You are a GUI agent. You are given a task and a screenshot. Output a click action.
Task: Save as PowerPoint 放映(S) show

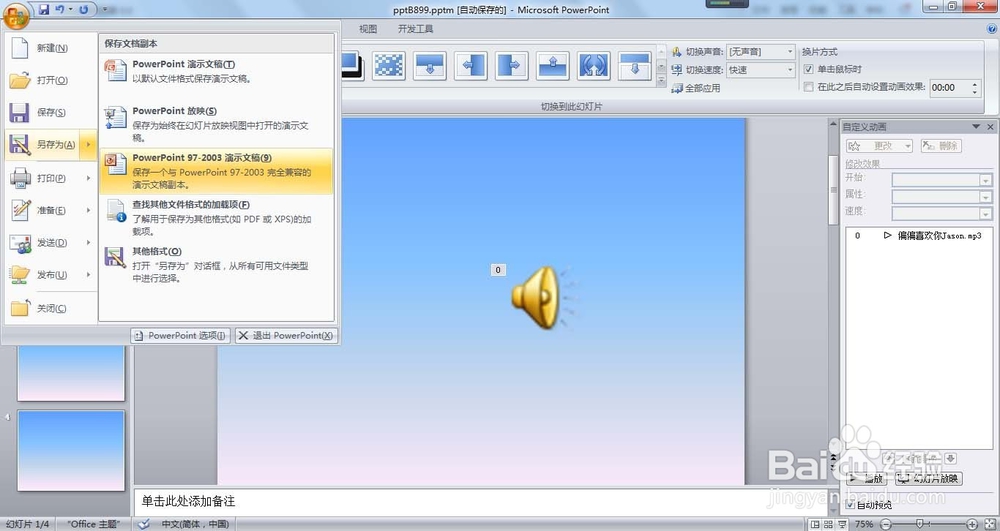216,124
